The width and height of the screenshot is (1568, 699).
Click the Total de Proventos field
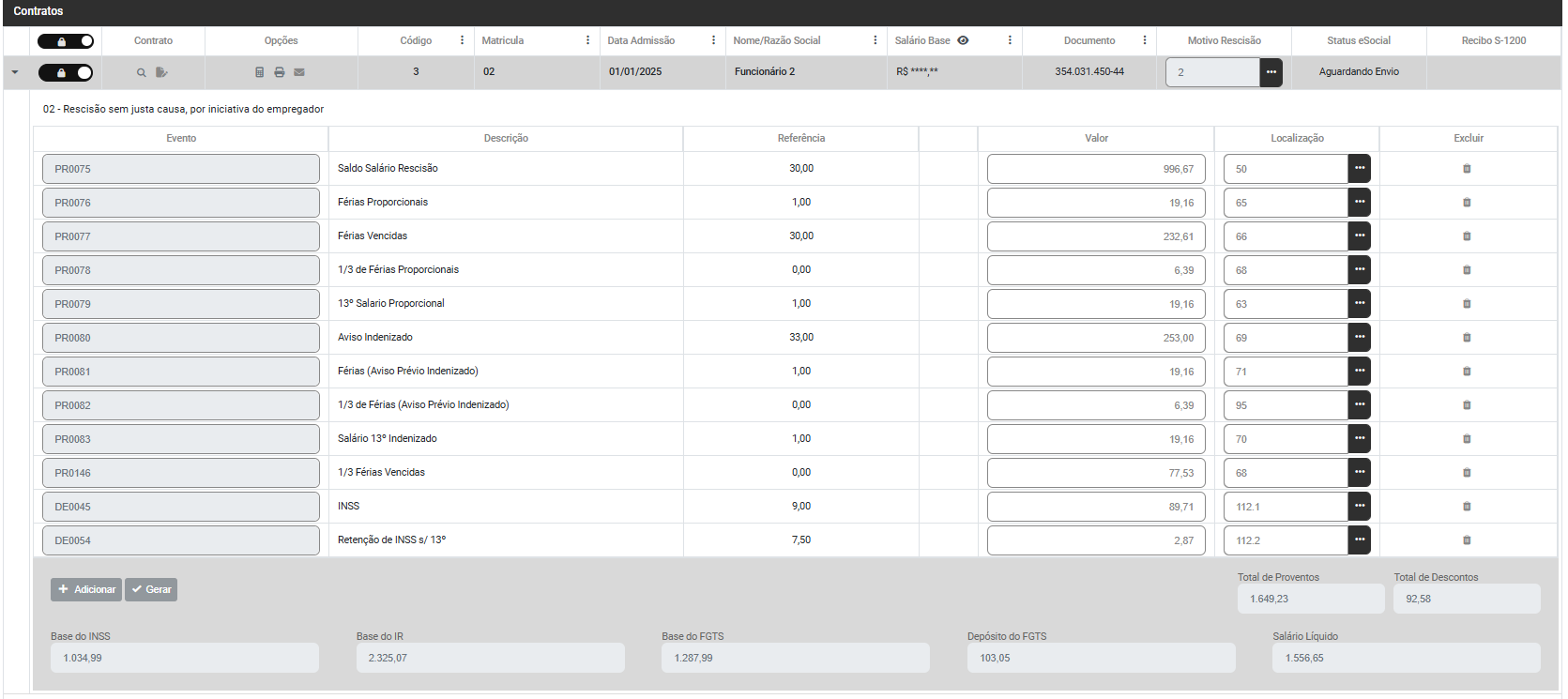1311,599
